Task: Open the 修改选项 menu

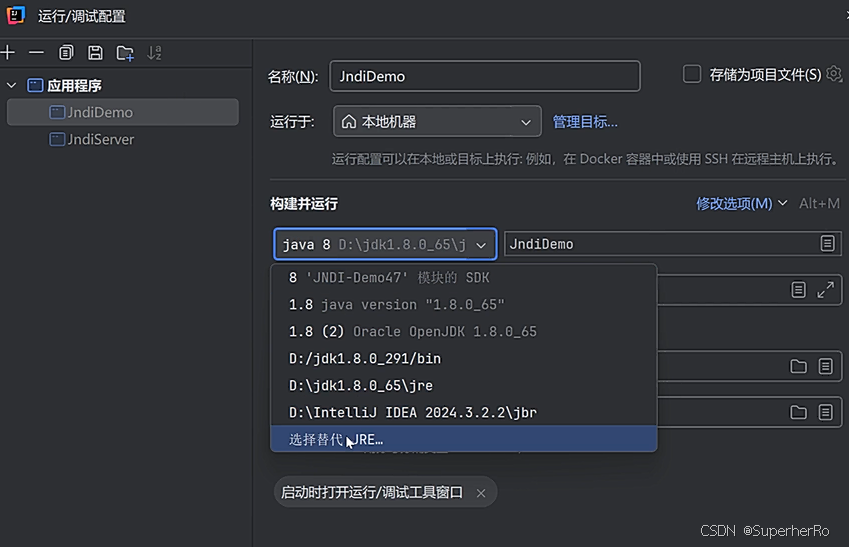Action: coord(741,204)
